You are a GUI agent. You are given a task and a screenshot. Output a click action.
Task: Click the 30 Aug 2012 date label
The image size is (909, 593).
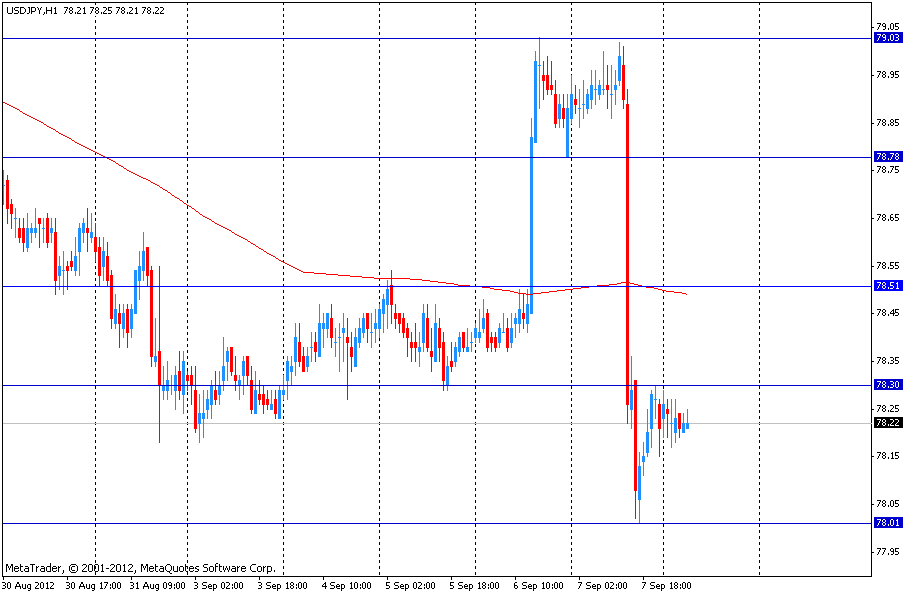(x=28, y=585)
